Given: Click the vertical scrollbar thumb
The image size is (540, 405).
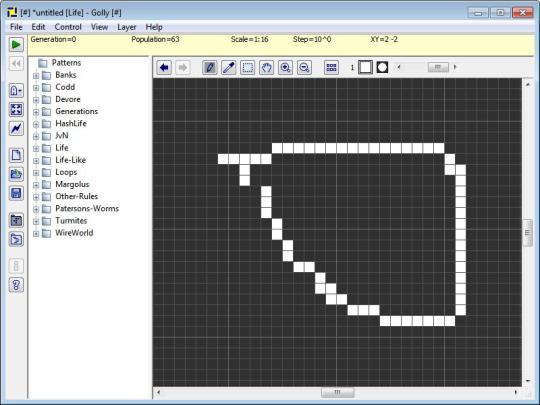Looking at the screenshot, I should click(528, 233).
